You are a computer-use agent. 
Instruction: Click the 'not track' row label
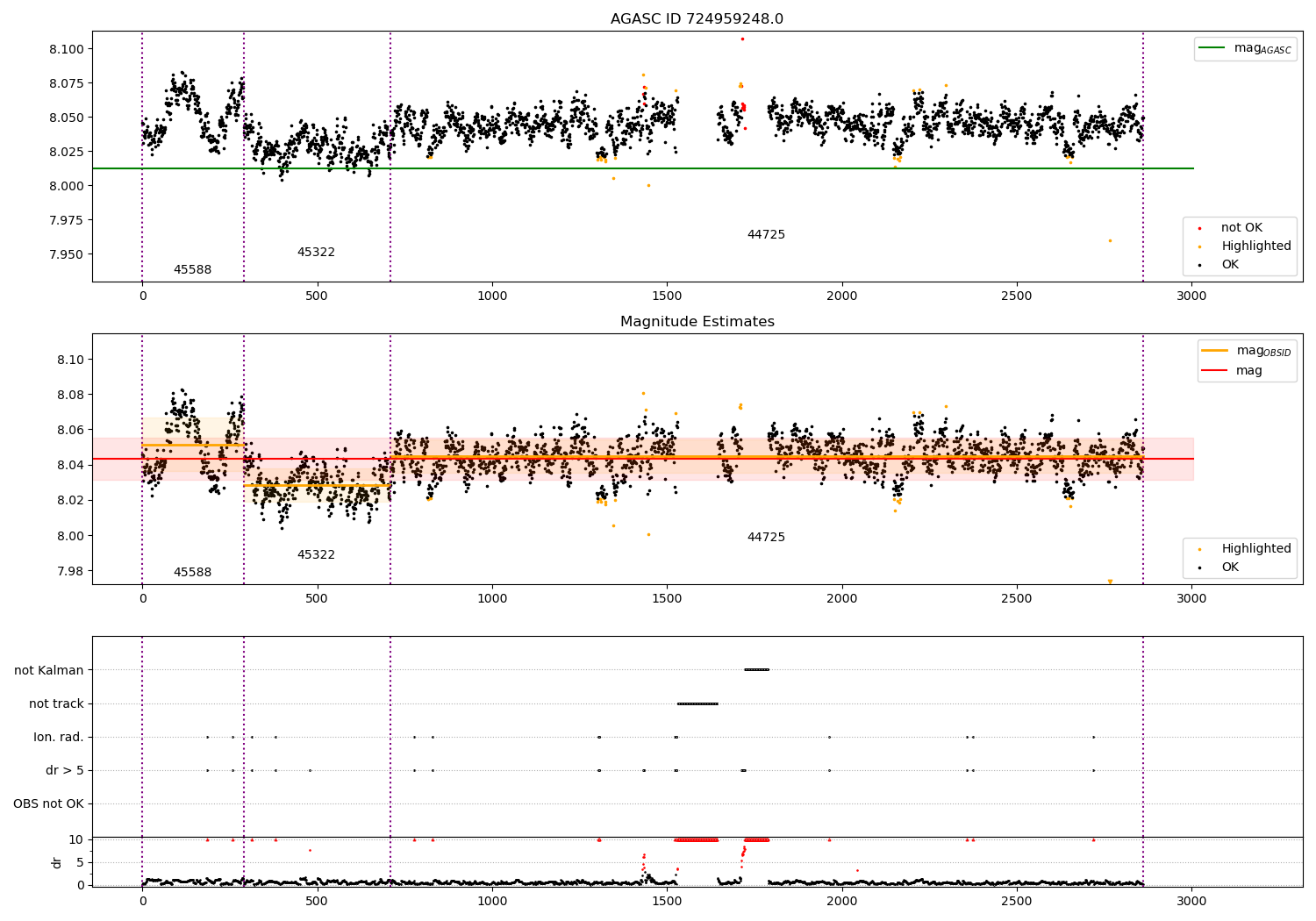[56, 704]
